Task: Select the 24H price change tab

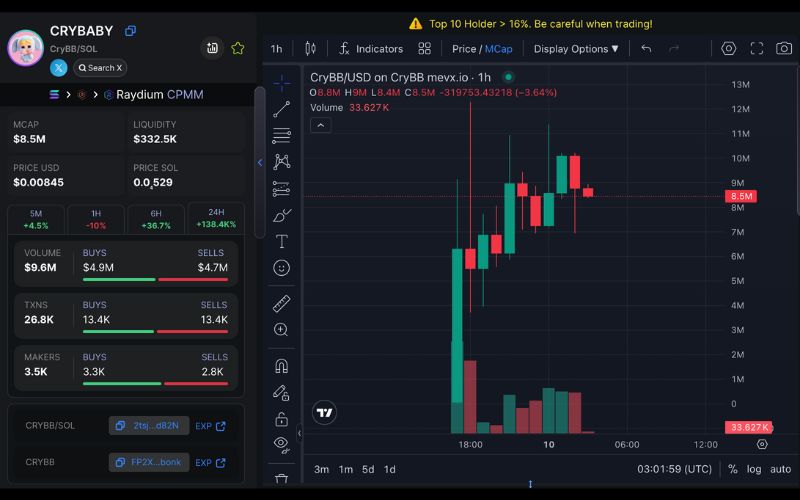Action: (216, 218)
